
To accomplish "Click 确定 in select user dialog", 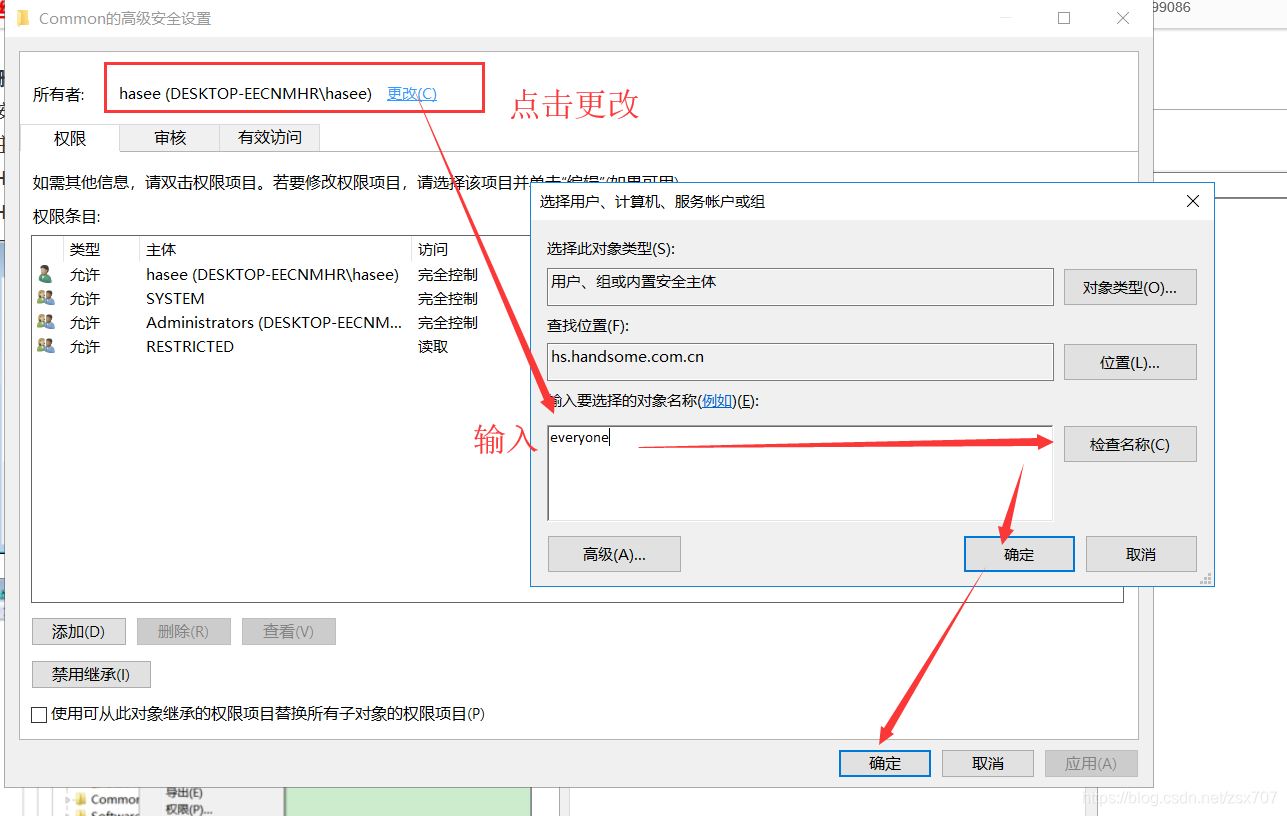I will (1019, 554).
